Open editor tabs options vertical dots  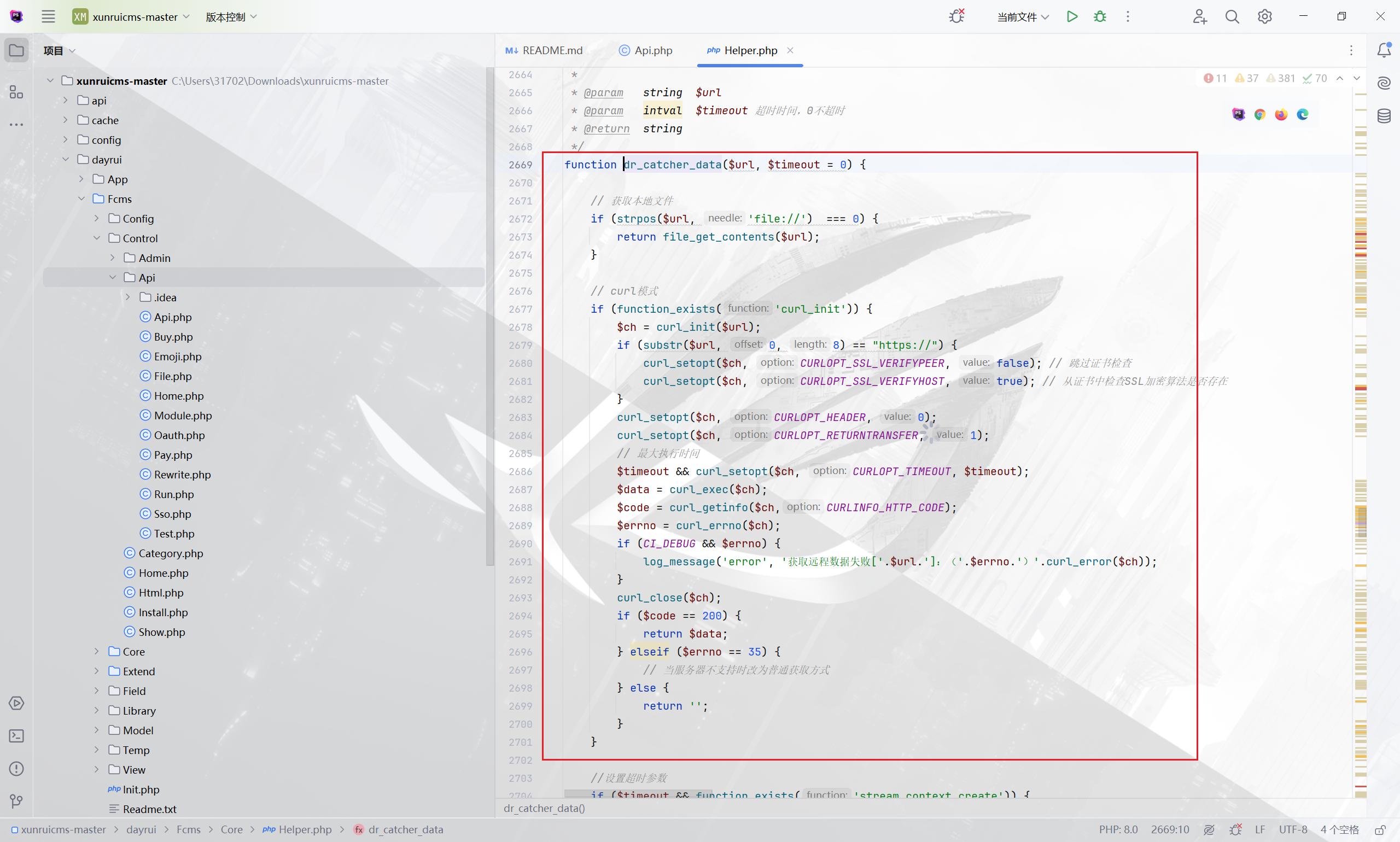point(1351,50)
